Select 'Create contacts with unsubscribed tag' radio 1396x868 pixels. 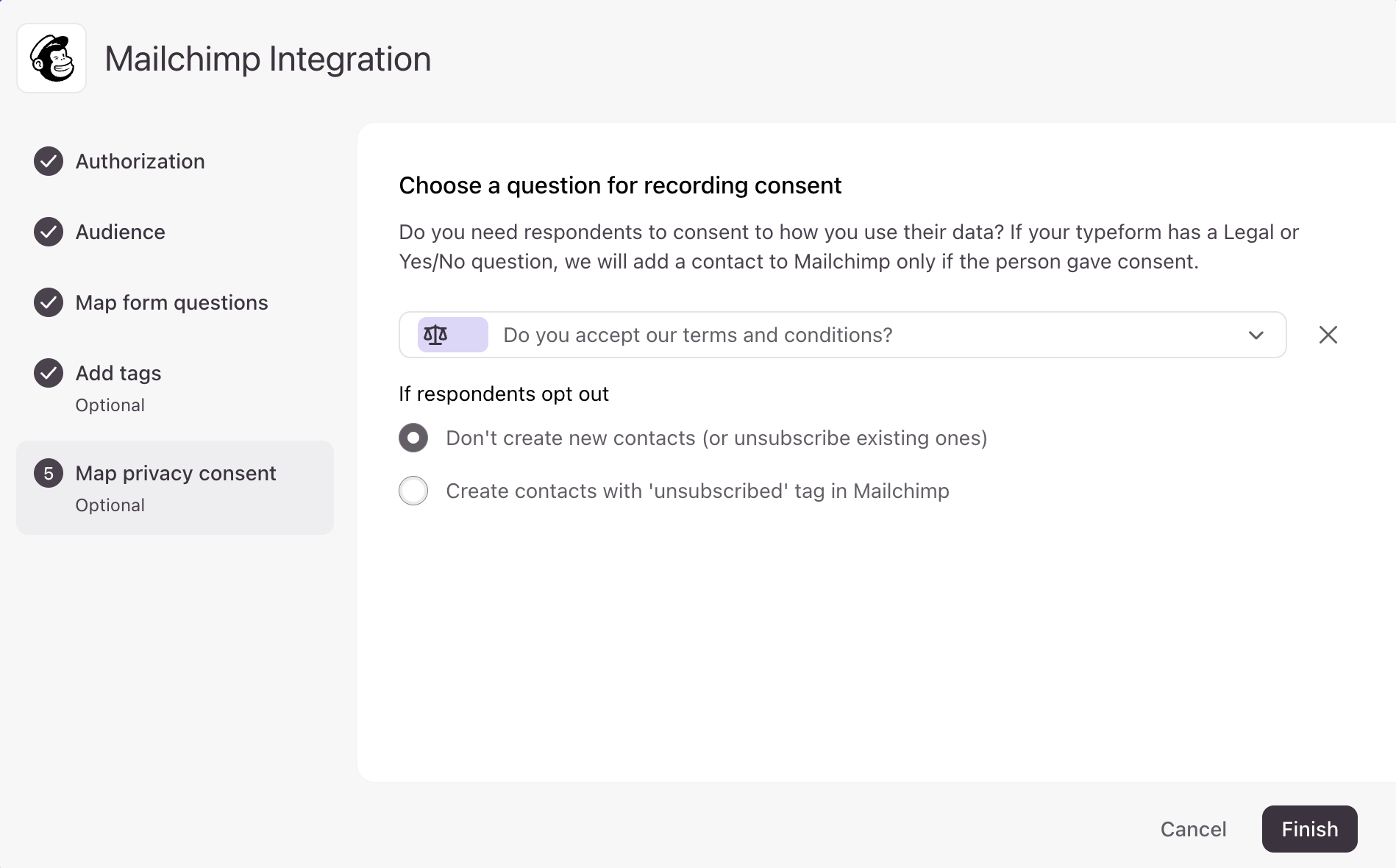[413, 491]
